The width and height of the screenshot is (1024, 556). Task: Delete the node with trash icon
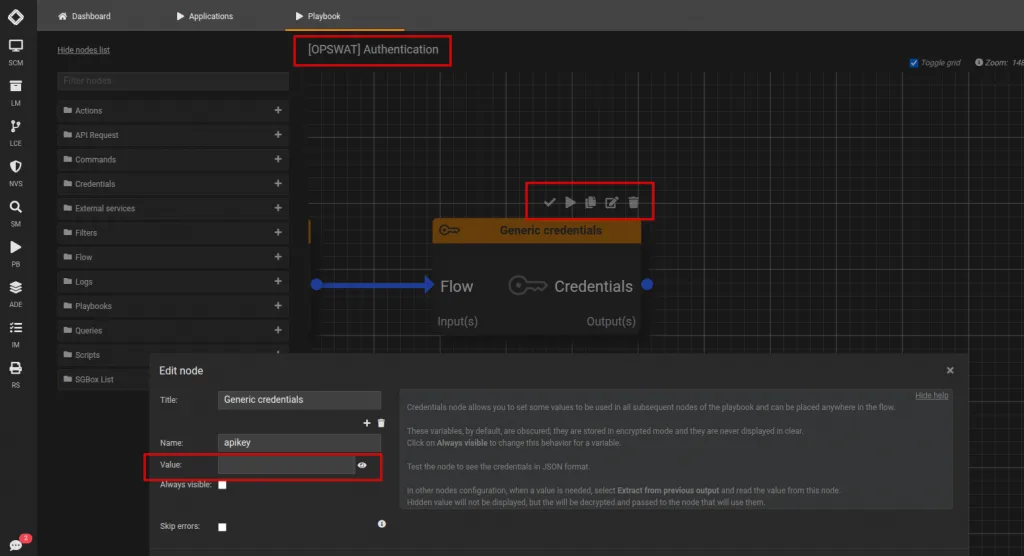[x=633, y=203]
